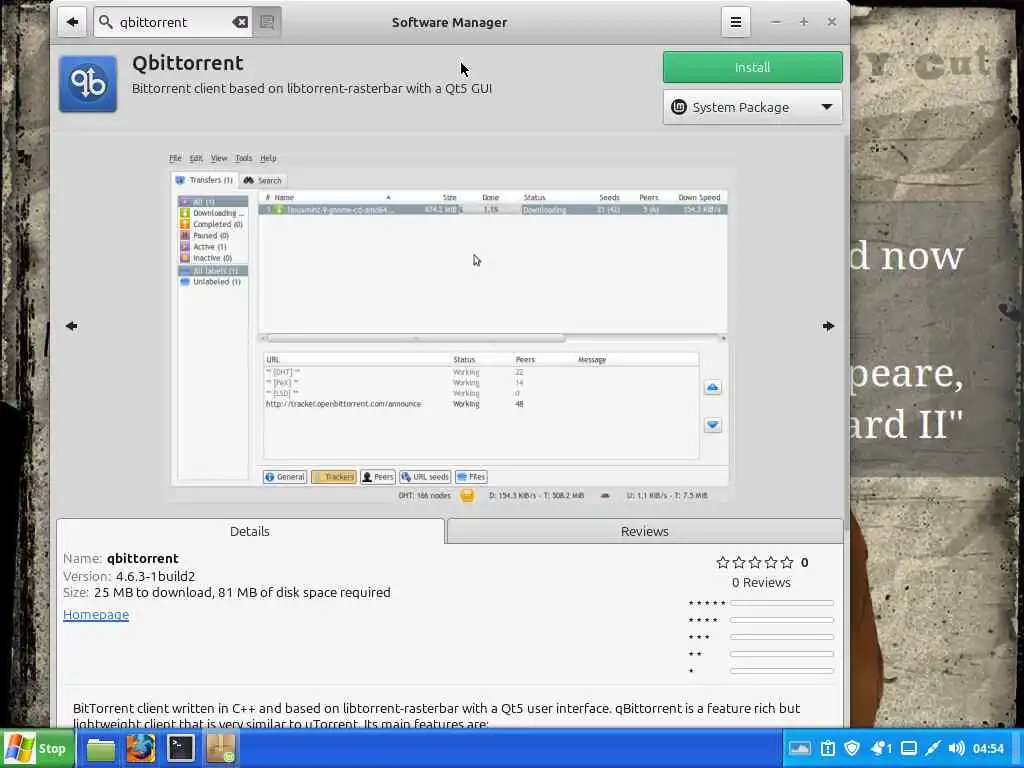Click the Qbittorrent app logo

click(88, 84)
